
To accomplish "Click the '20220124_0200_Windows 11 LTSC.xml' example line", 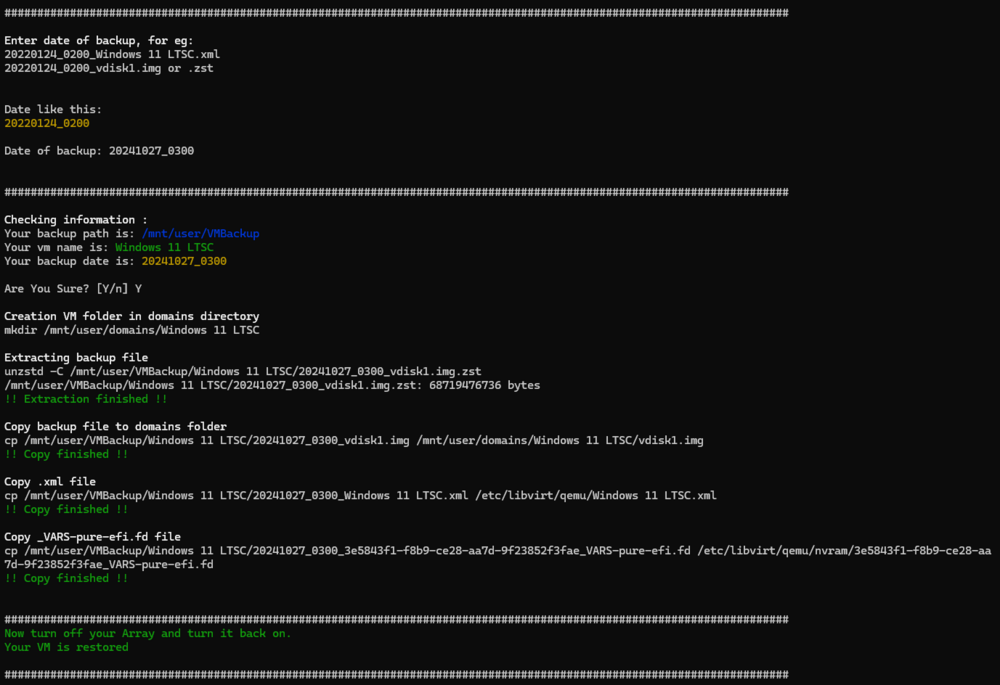I will [112, 54].
